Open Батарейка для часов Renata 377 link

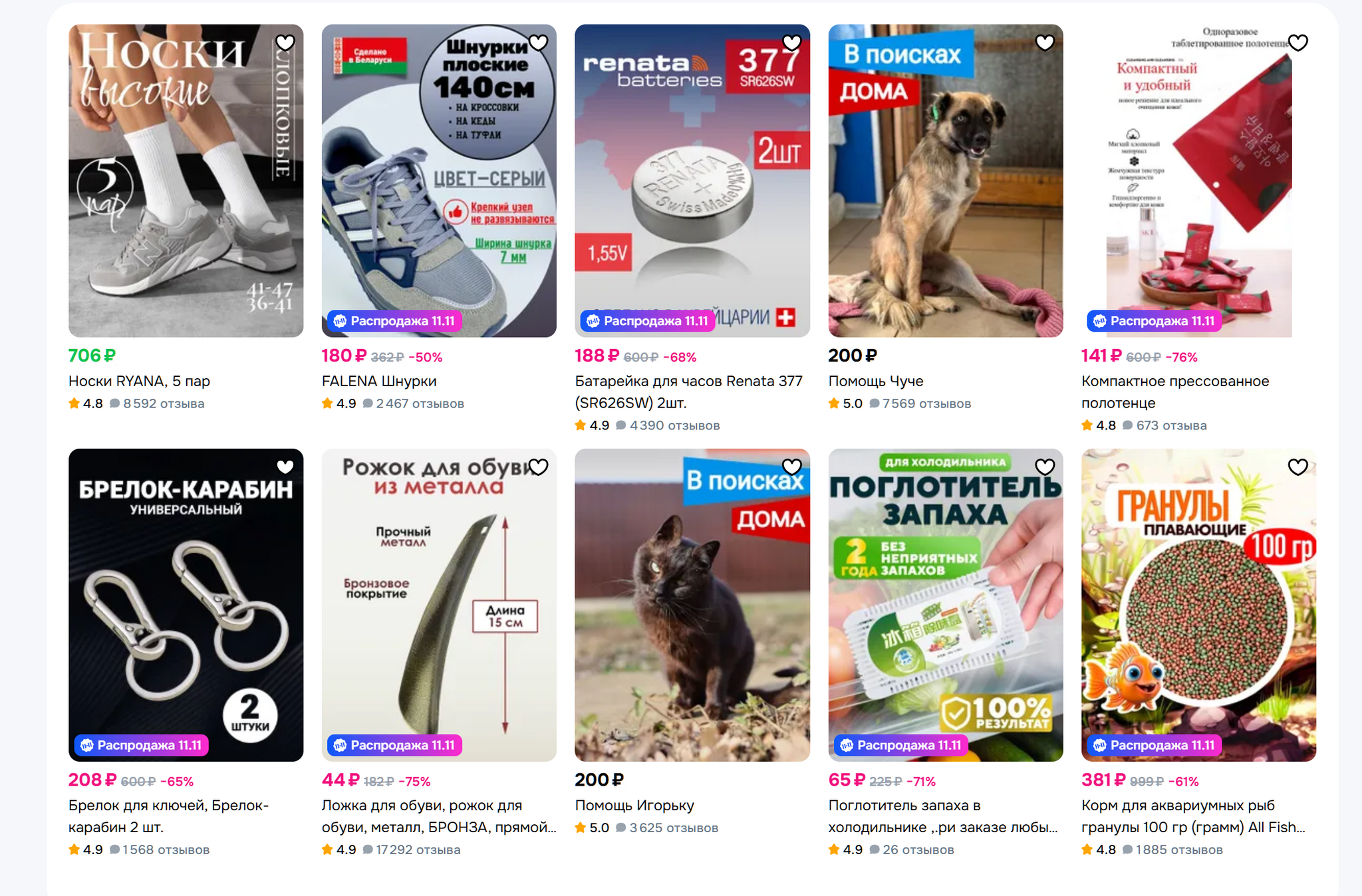point(689,392)
